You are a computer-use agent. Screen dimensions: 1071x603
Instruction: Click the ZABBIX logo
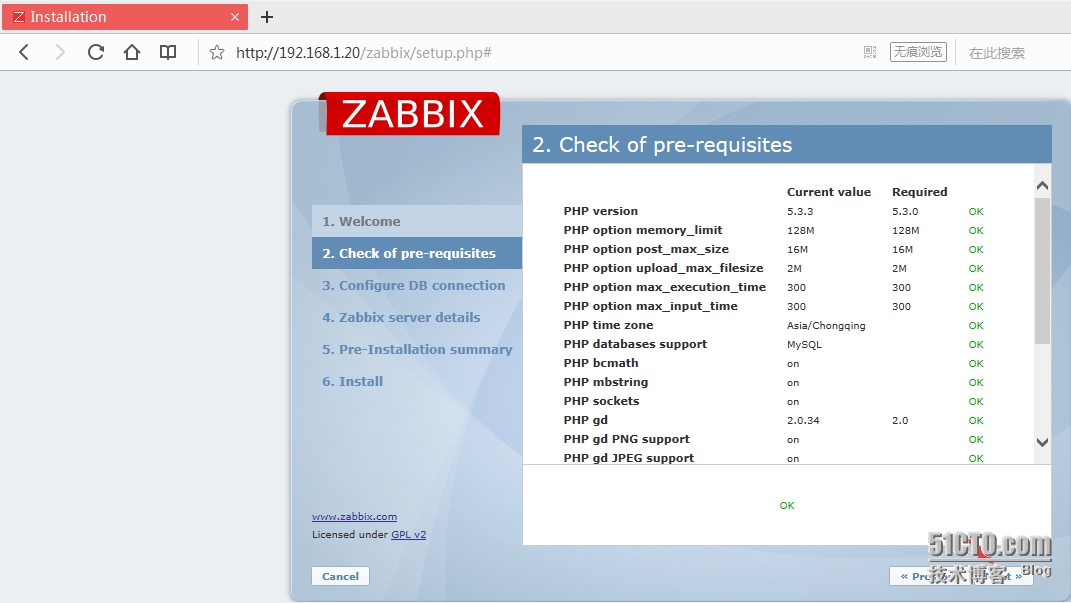pyautogui.click(x=410, y=113)
